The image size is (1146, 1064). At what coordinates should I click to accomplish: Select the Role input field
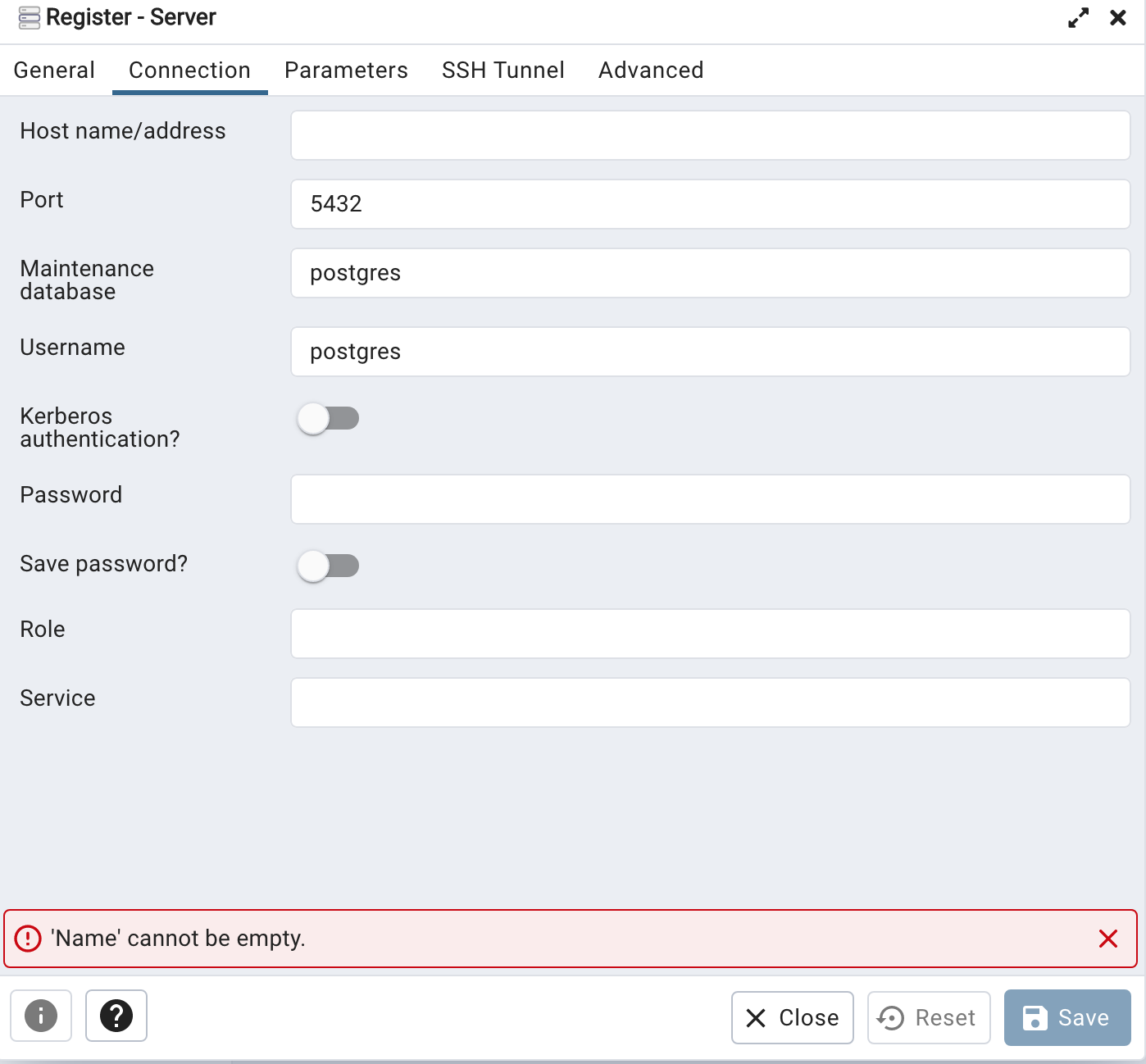[x=710, y=634]
